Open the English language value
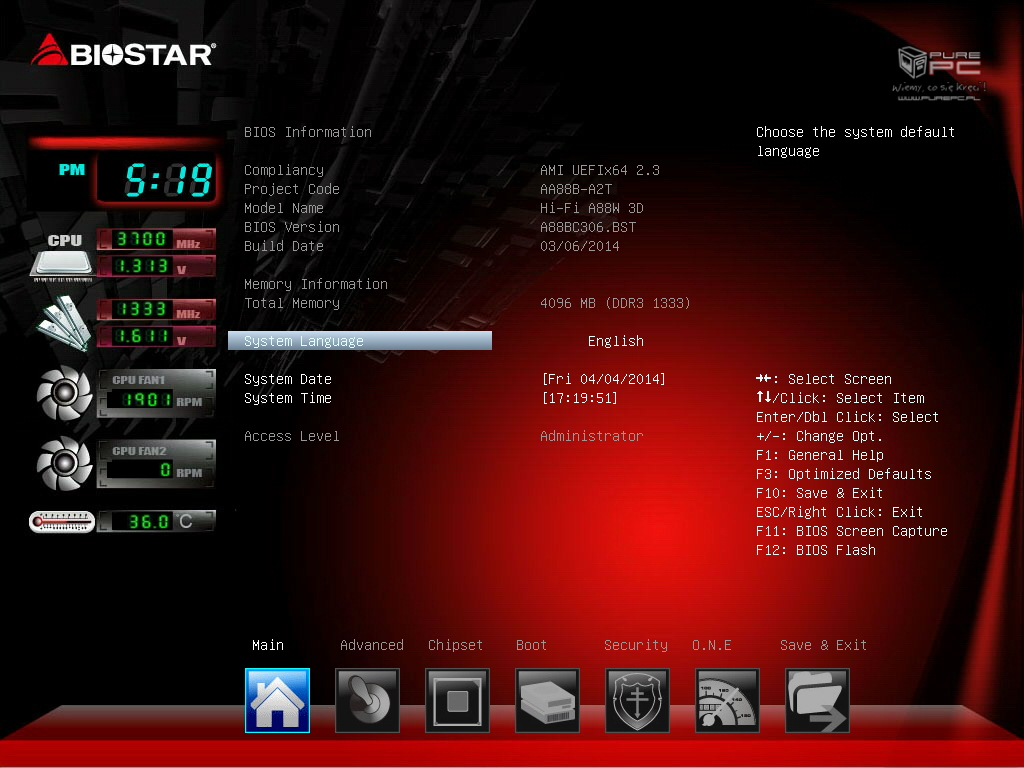The image size is (1024, 768). pyautogui.click(x=615, y=341)
